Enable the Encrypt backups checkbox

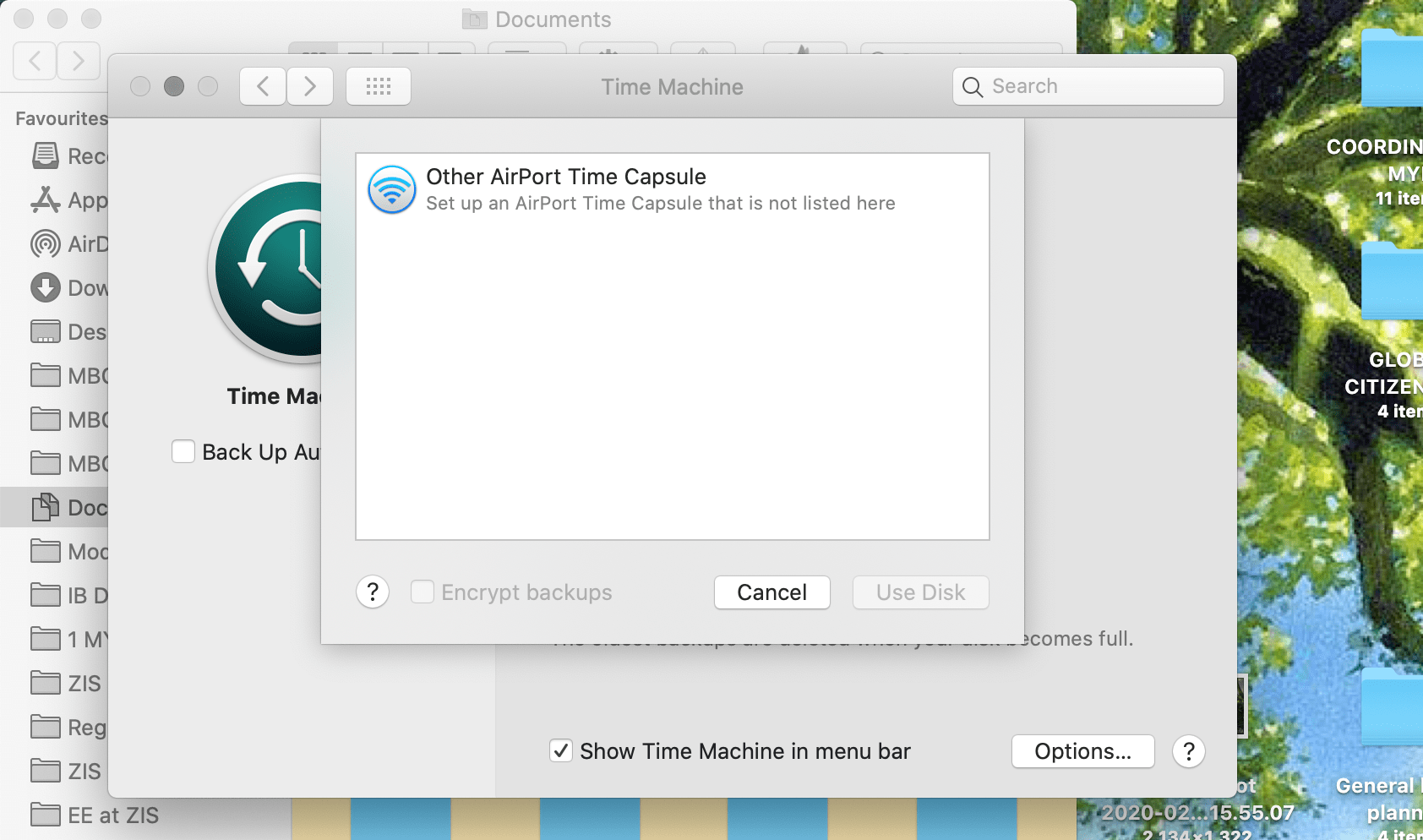(x=423, y=592)
